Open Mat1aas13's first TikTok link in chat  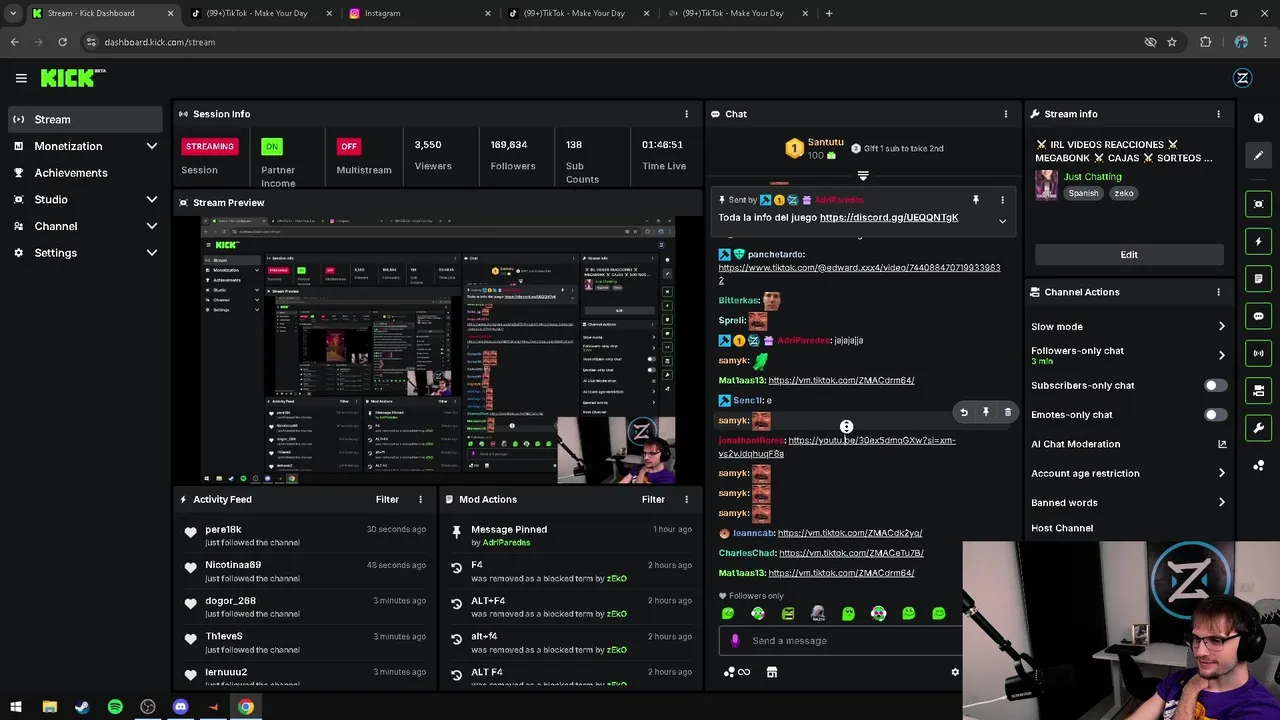point(841,380)
